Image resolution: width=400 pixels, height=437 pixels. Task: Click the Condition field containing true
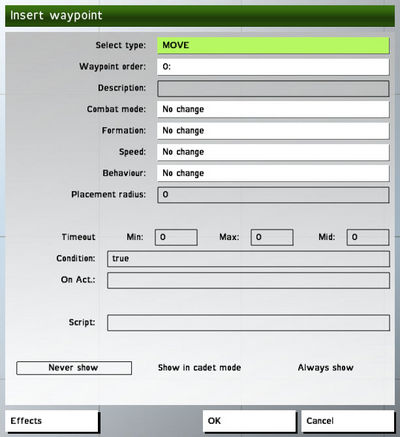coord(248,259)
